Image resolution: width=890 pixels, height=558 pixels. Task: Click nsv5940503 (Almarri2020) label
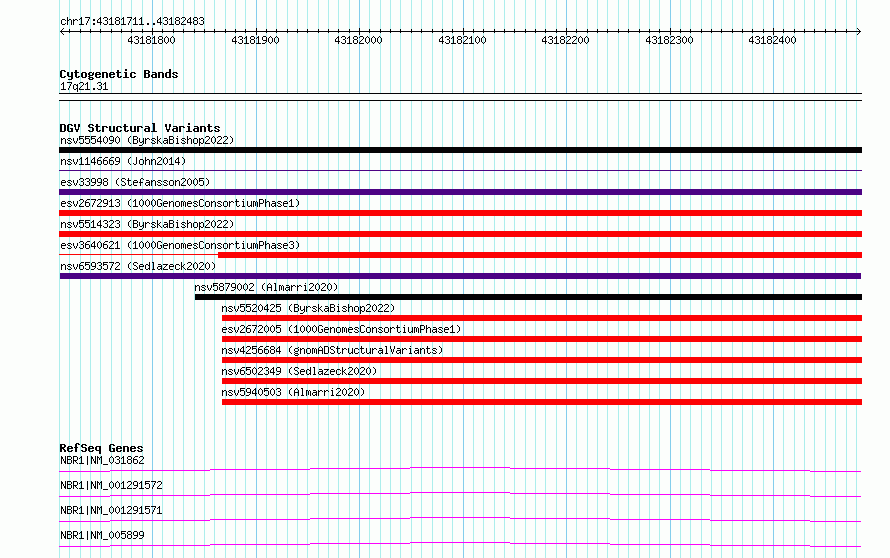tap(293, 392)
